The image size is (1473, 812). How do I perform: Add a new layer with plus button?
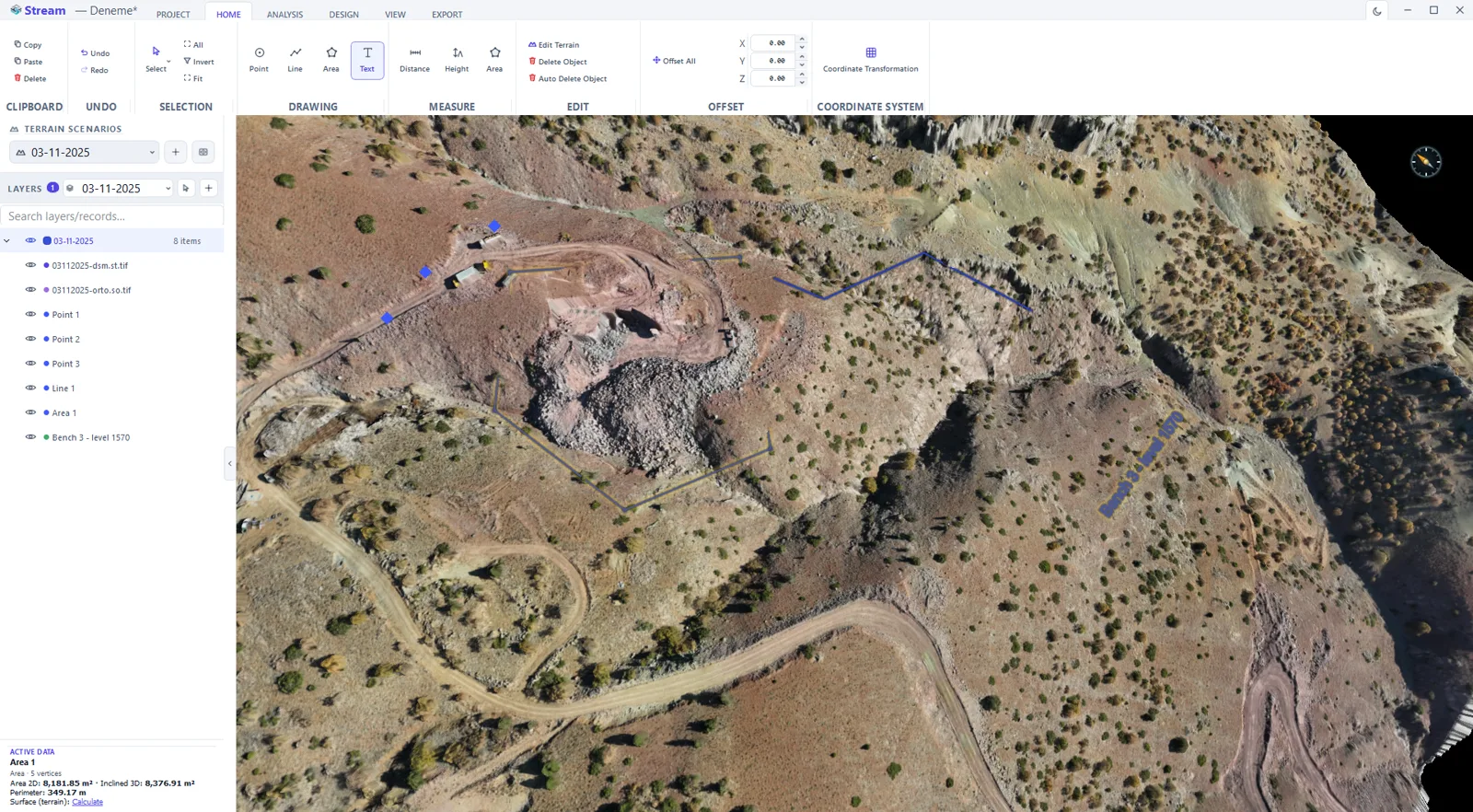[209, 188]
